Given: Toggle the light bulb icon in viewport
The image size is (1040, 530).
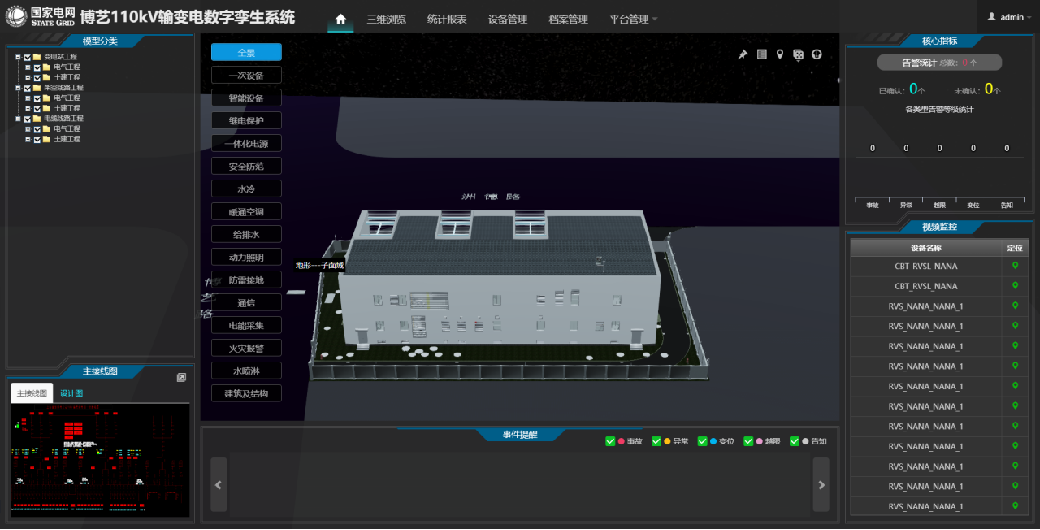Looking at the screenshot, I should point(780,54).
